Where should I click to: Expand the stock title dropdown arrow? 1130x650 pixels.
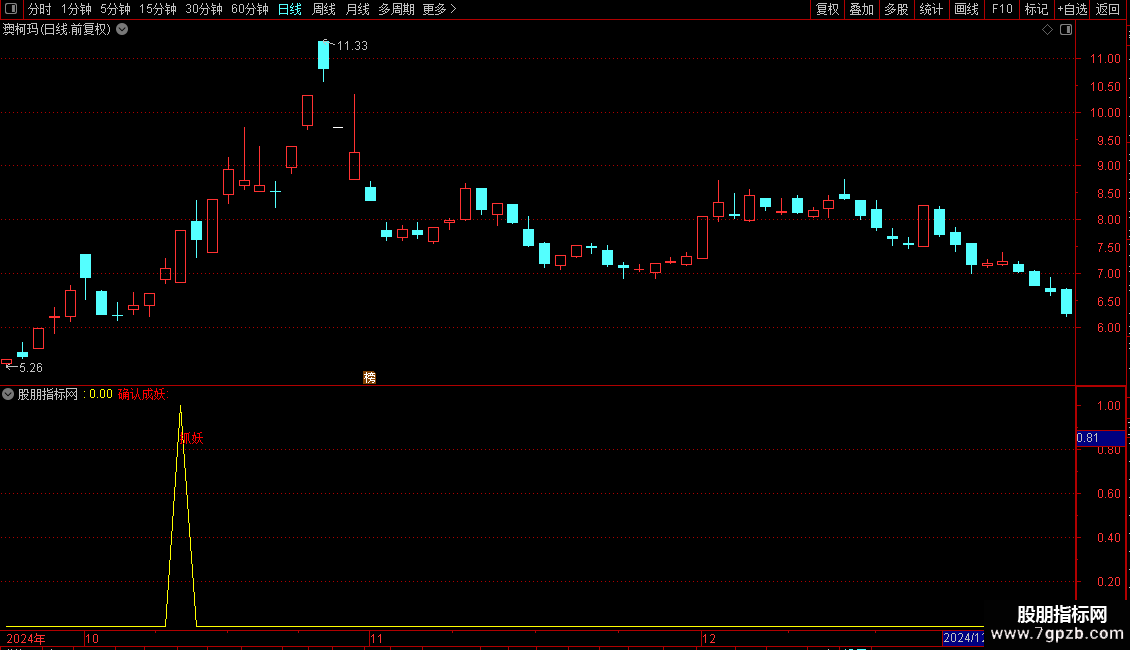pos(123,30)
